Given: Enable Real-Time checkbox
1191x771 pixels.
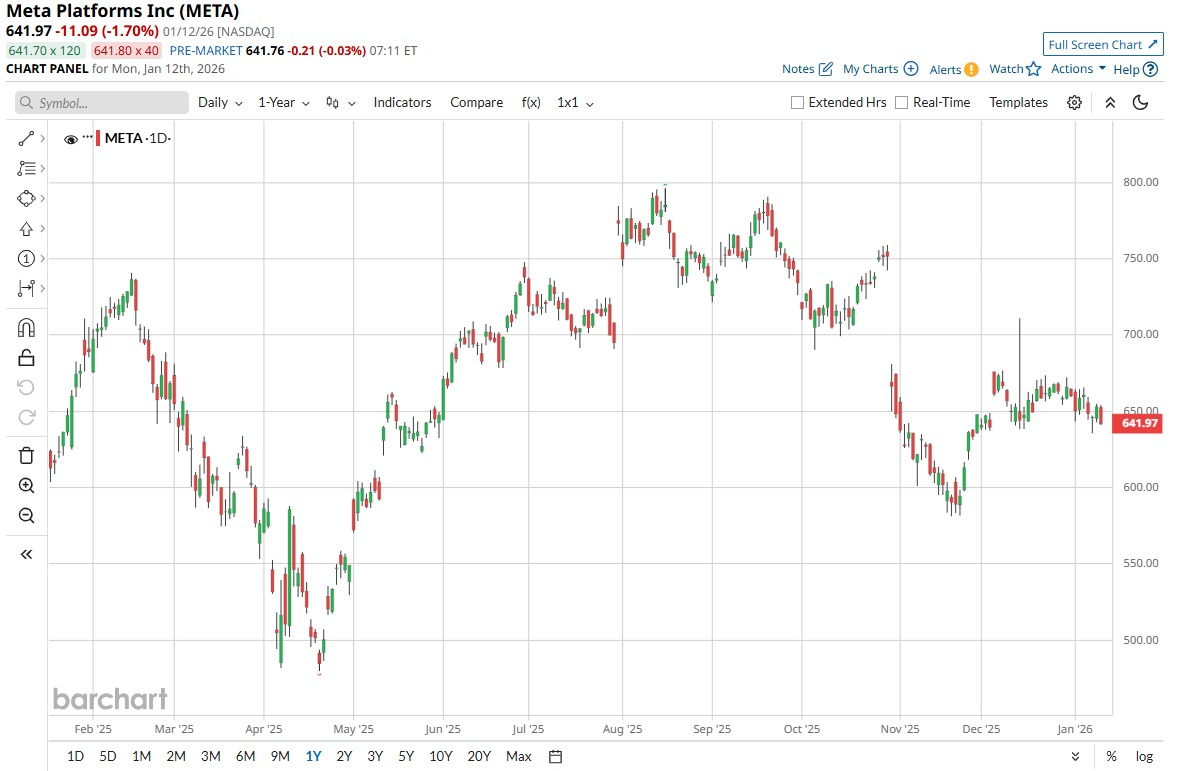Looking at the screenshot, I should pos(902,103).
